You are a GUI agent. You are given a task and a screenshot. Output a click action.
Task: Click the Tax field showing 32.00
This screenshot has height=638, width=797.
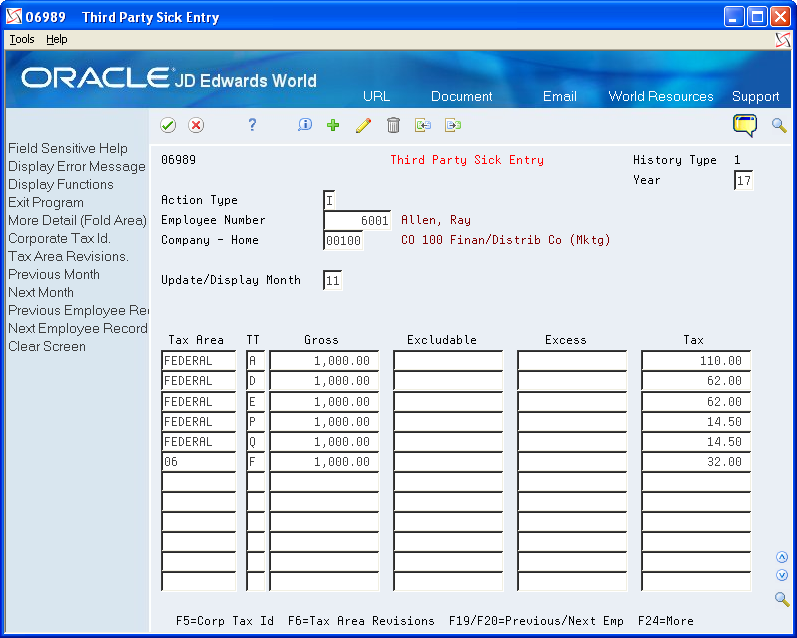click(x=696, y=462)
